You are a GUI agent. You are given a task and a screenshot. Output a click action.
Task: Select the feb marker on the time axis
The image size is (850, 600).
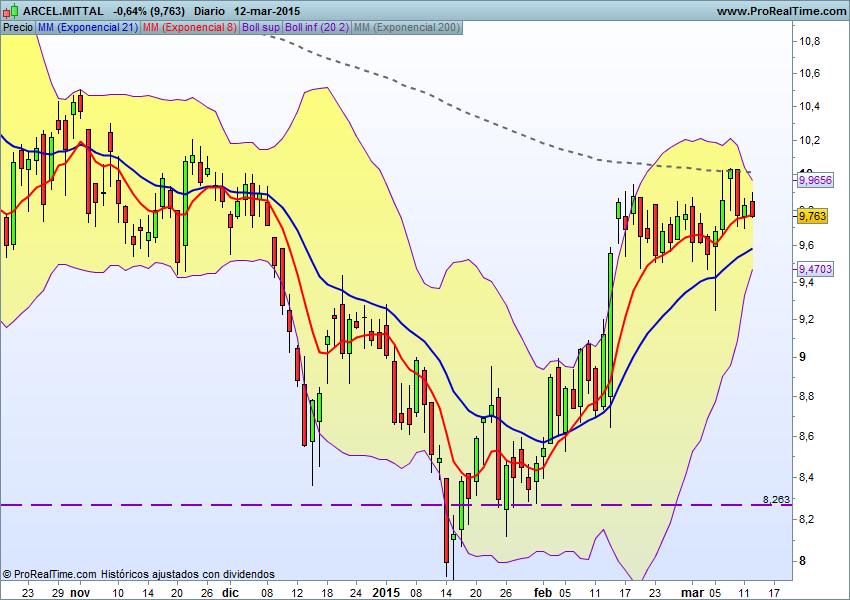(541, 591)
